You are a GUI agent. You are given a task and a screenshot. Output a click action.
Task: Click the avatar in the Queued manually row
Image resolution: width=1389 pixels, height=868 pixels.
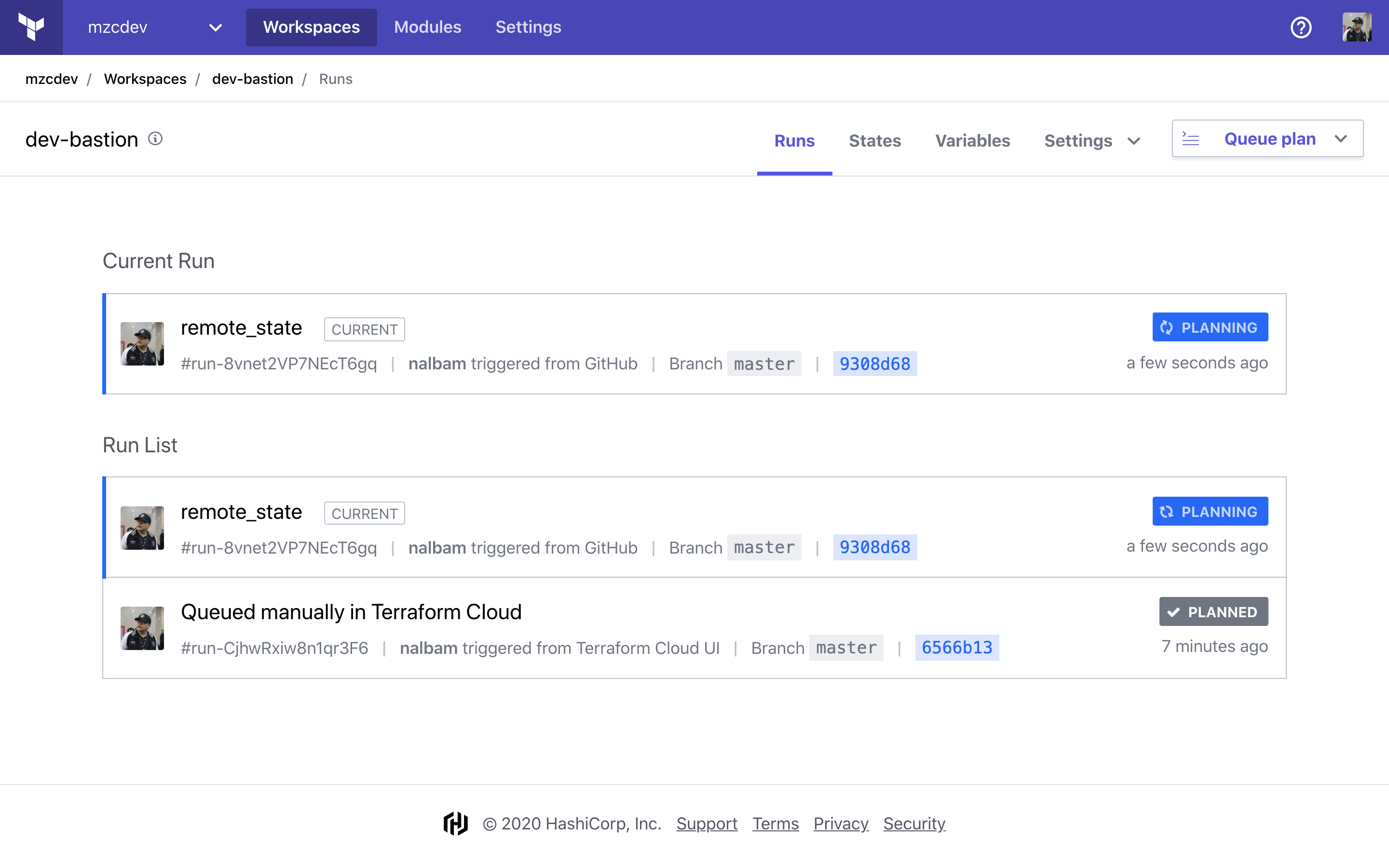coord(142,628)
